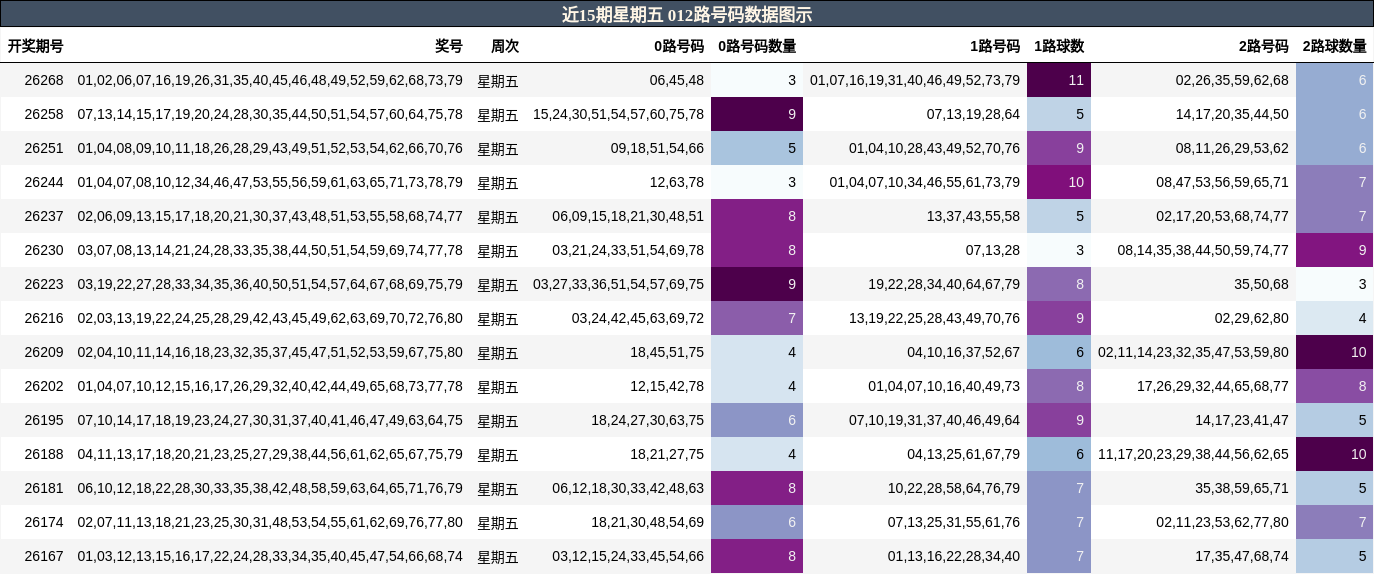The width and height of the screenshot is (1374, 574).
Task: Select issue number 26251
Action: click(44, 148)
